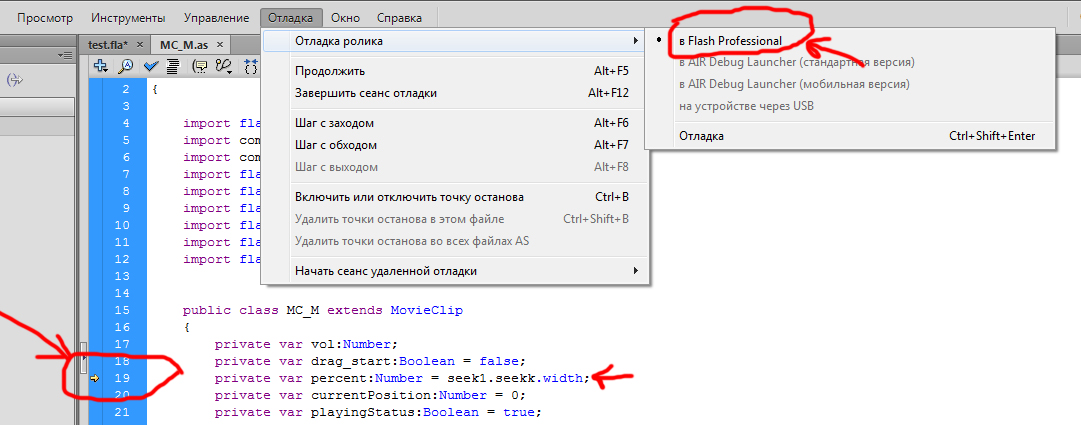This screenshot has height=425, width=1081.
Task: Click the import statement on line 5
Action: point(221,140)
